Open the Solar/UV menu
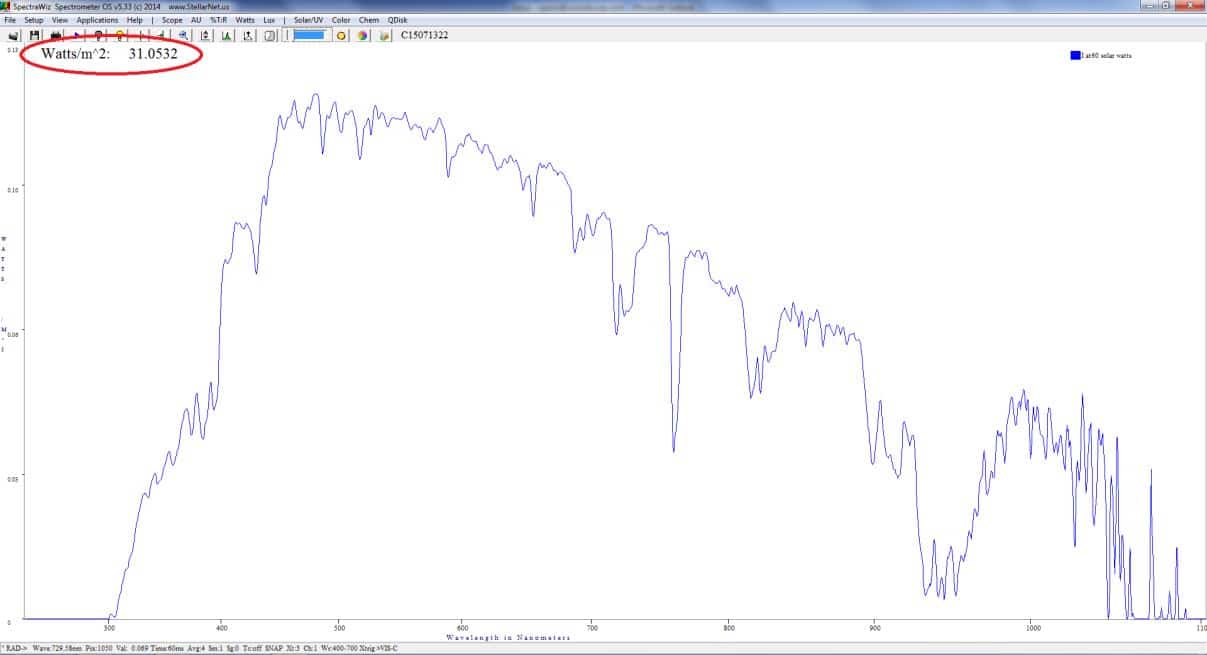The width and height of the screenshot is (1207, 655). click(308, 20)
